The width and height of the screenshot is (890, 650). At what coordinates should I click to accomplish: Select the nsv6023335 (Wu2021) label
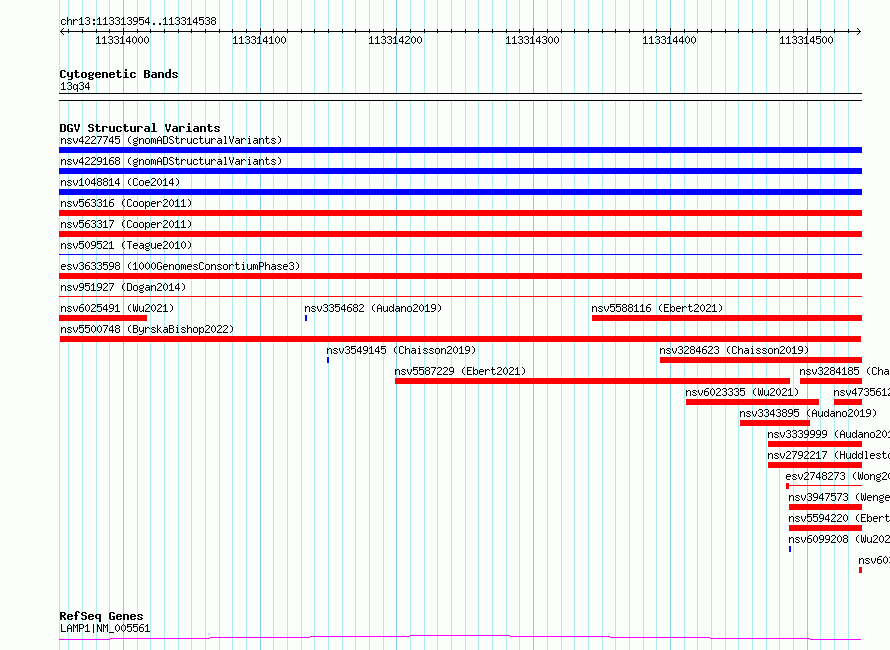[742, 392]
